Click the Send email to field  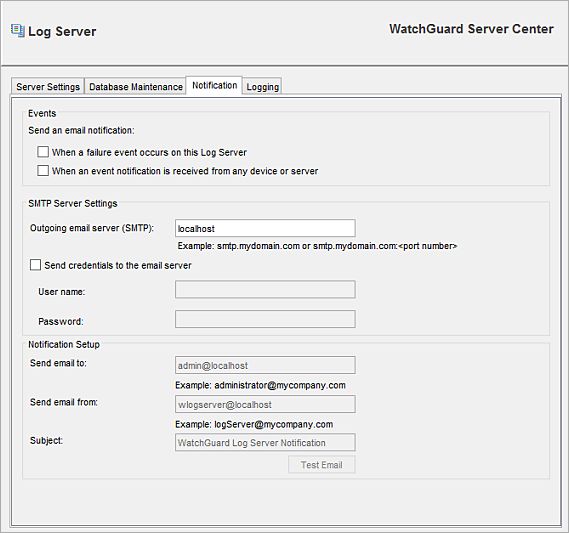click(265, 365)
